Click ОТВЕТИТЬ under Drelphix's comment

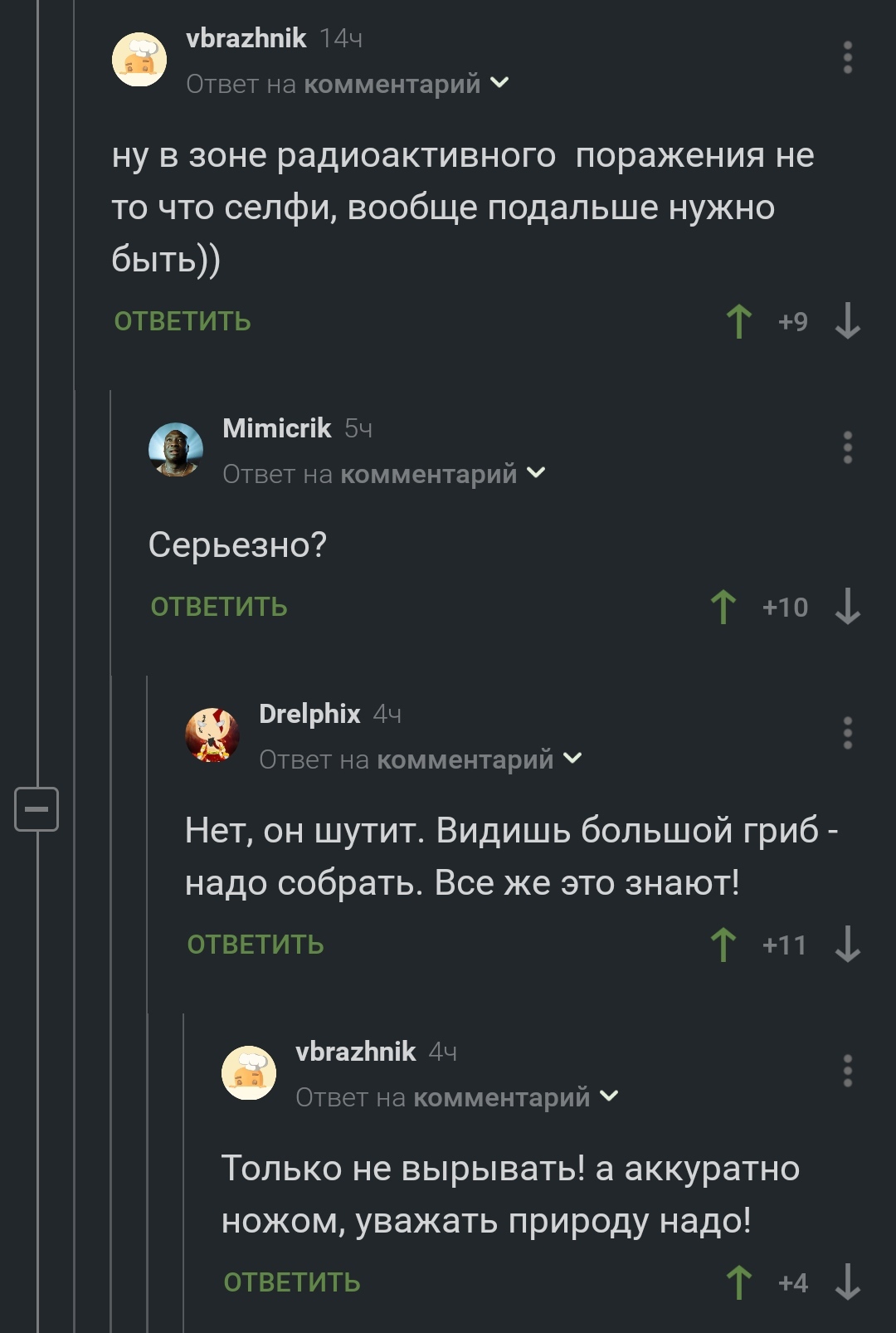(256, 945)
